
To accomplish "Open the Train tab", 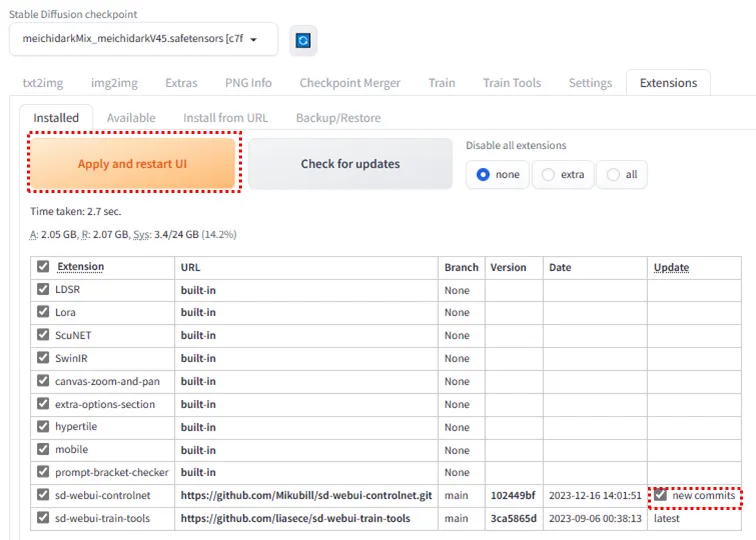I will (x=442, y=83).
